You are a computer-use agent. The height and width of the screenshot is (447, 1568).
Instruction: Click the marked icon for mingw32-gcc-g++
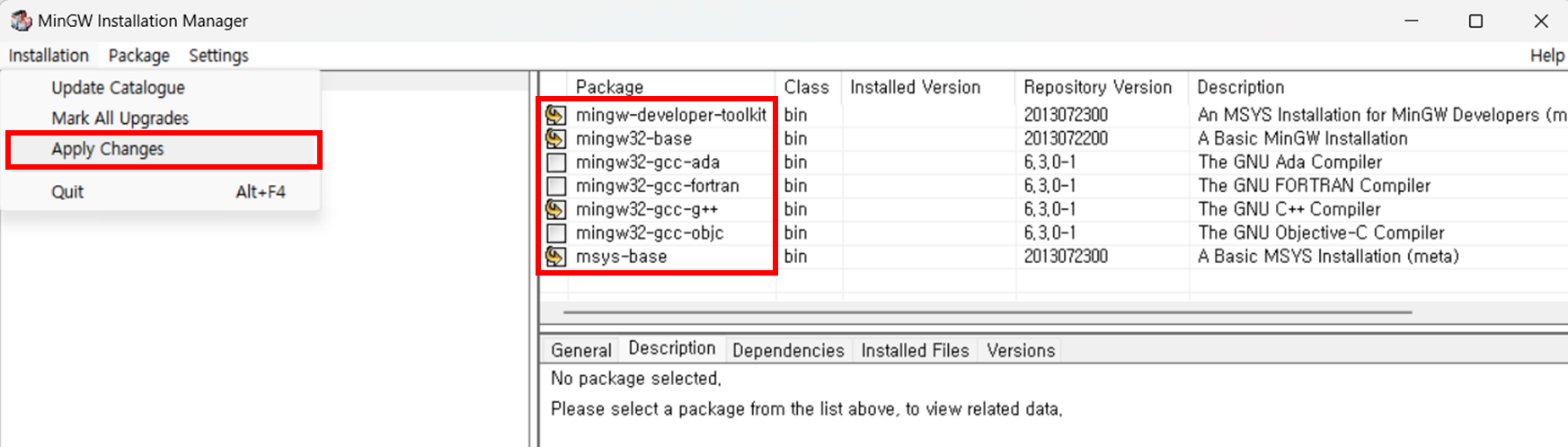556,209
